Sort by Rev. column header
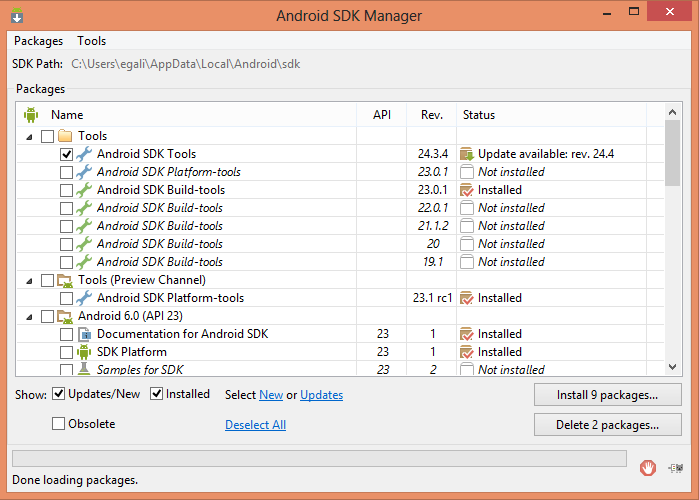This screenshot has width=699, height=500. [432, 115]
